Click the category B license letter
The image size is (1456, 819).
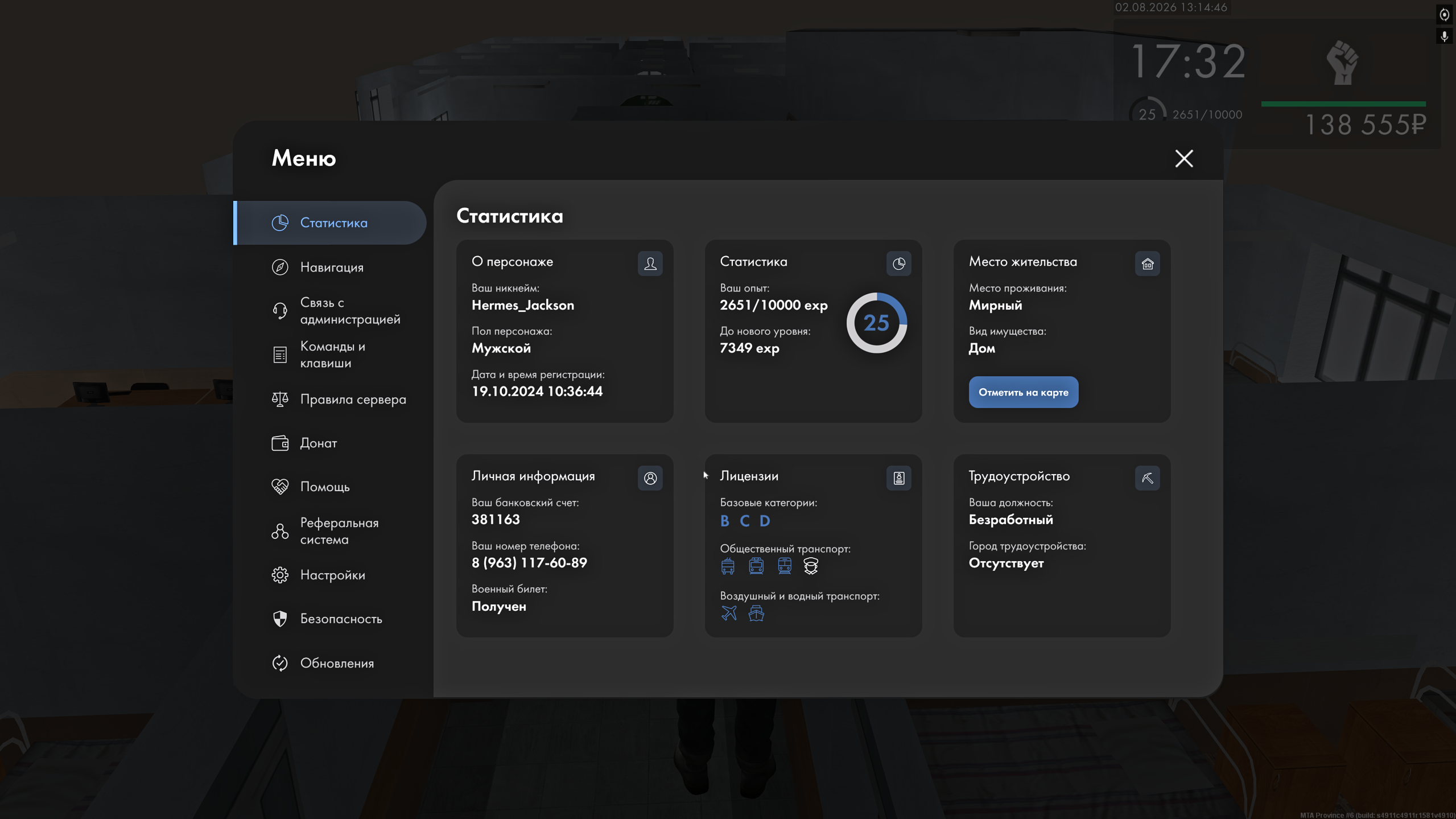coord(724,521)
